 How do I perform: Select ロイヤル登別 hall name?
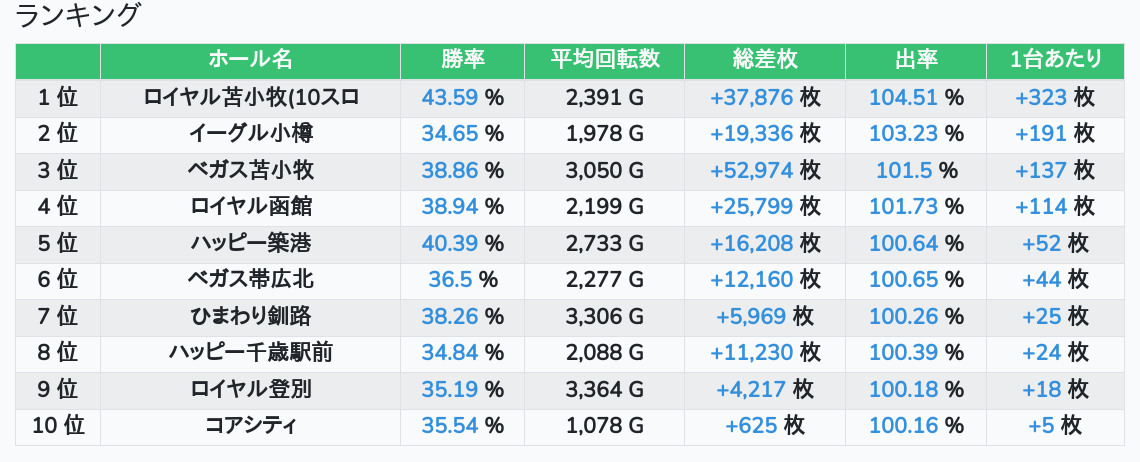pyautogui.click(x=251, y=389)
